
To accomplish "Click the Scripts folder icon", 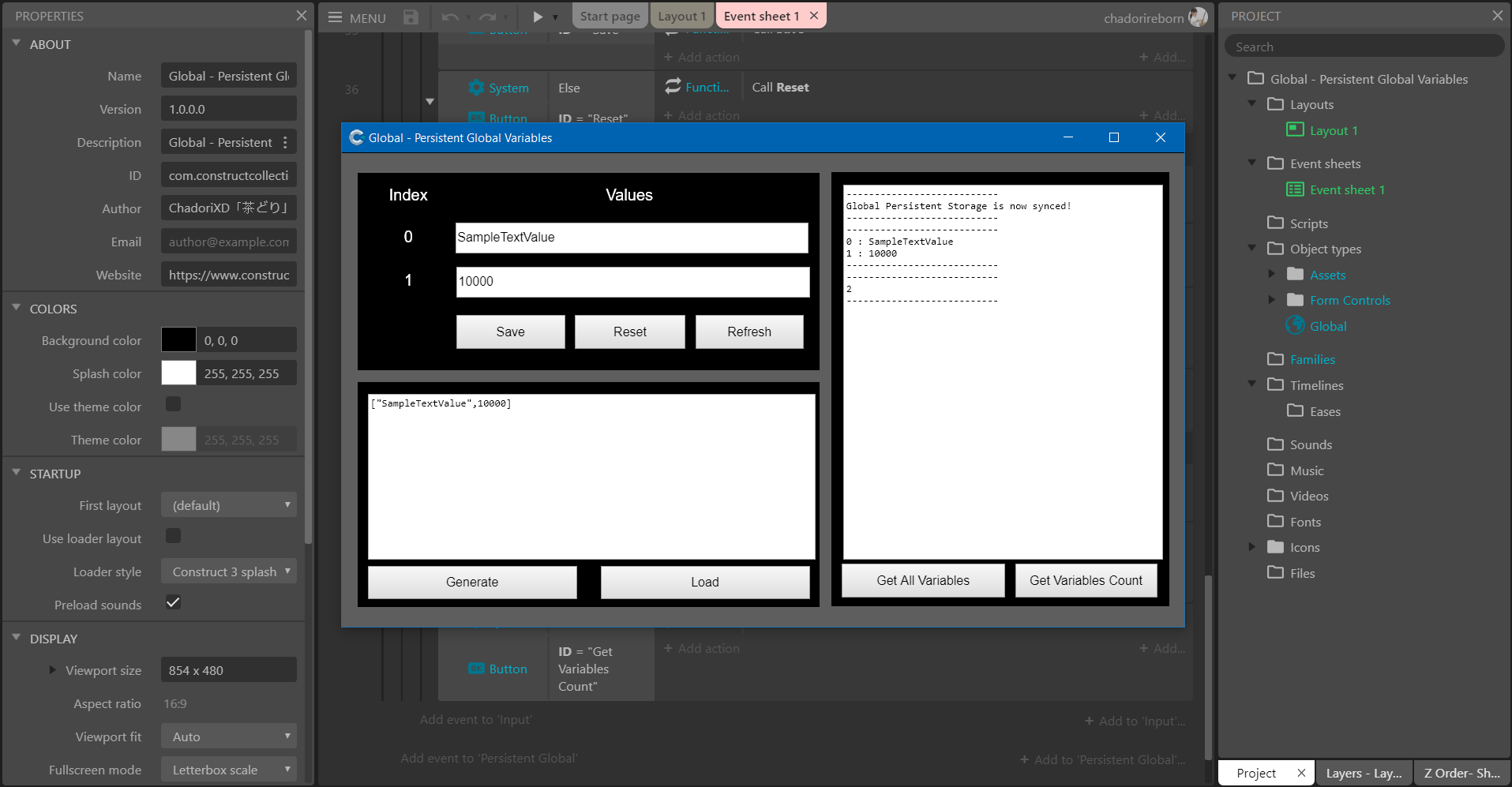I will pos(1275,223).
